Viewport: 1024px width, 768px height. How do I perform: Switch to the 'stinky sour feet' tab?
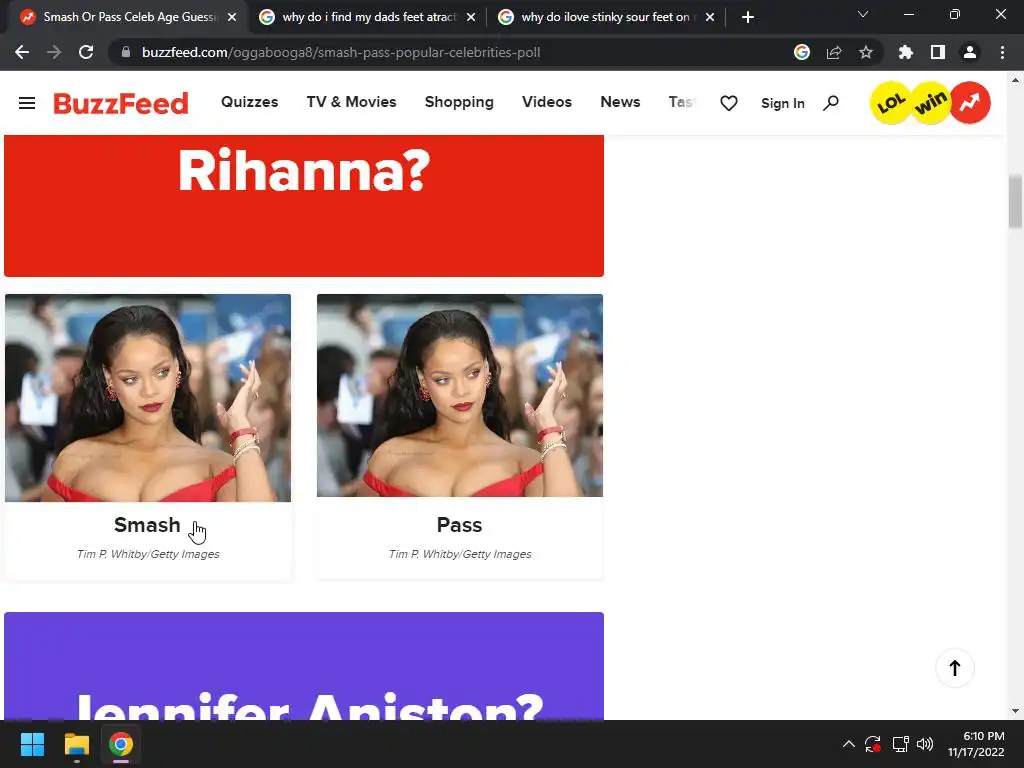(605, 17)
